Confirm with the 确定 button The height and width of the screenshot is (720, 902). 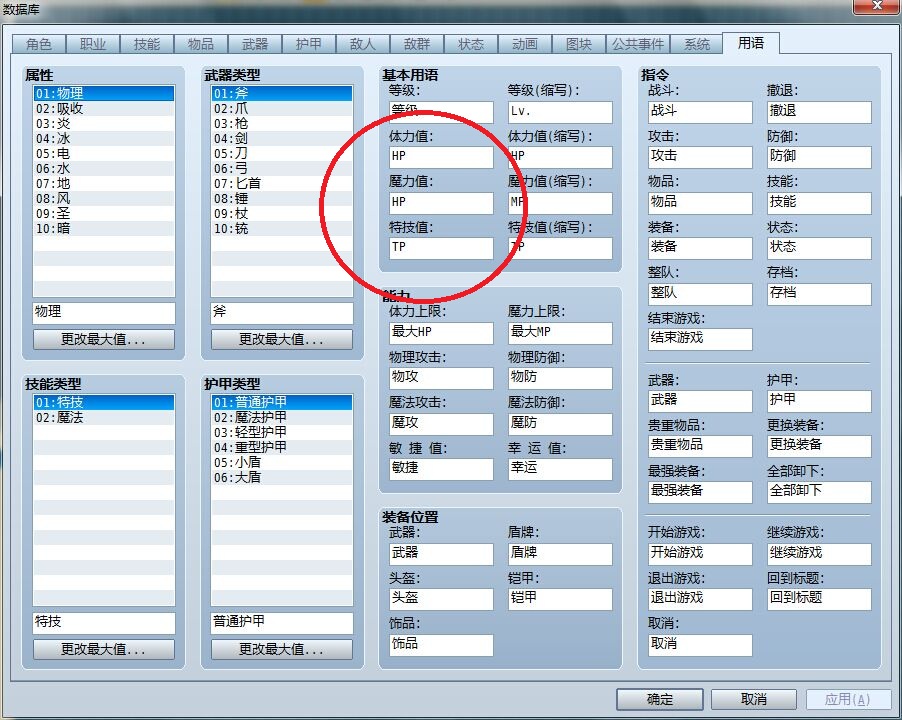[660, 699]
